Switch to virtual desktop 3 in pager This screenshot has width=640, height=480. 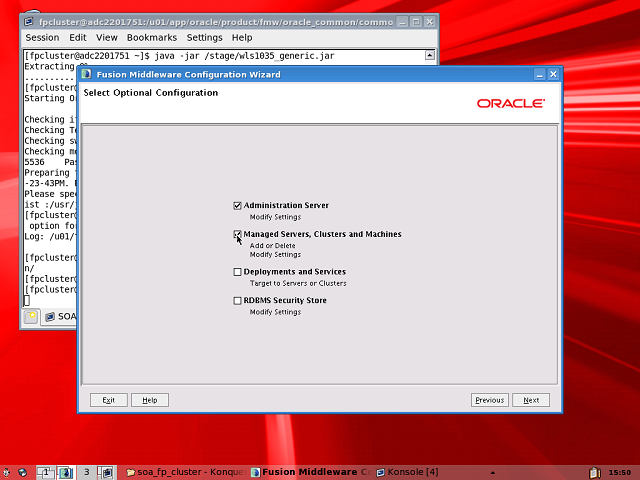tap(86, 472)
